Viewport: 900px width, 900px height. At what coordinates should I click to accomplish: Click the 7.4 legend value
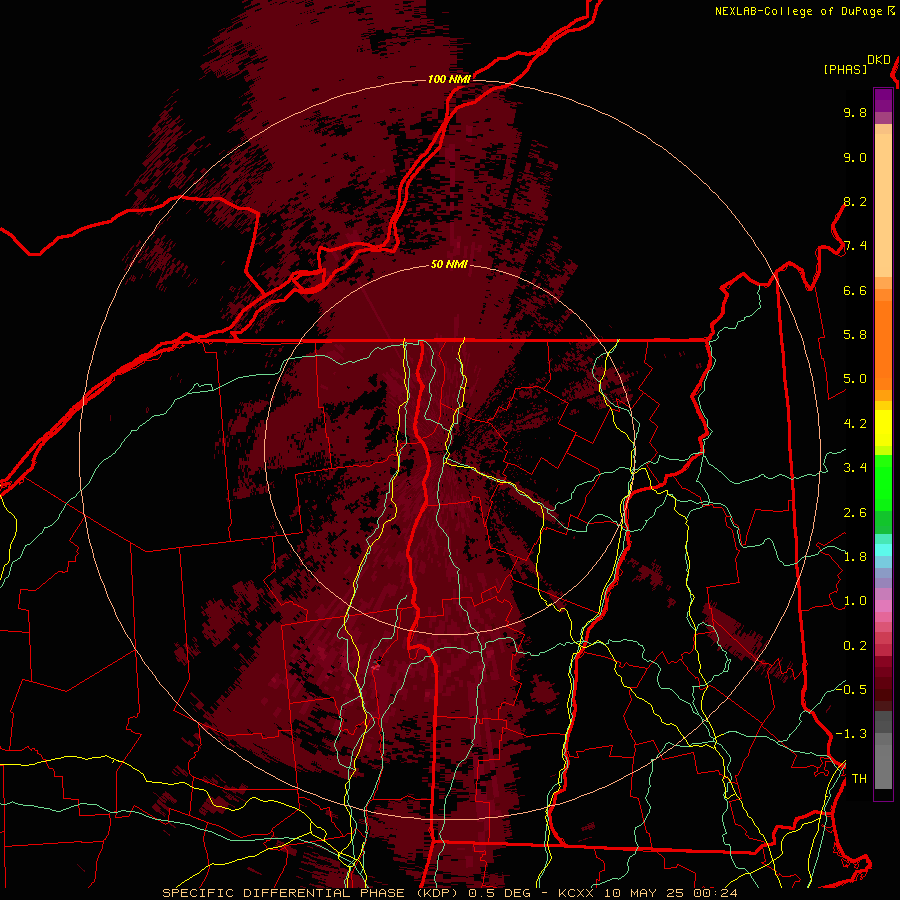point(855,246)
